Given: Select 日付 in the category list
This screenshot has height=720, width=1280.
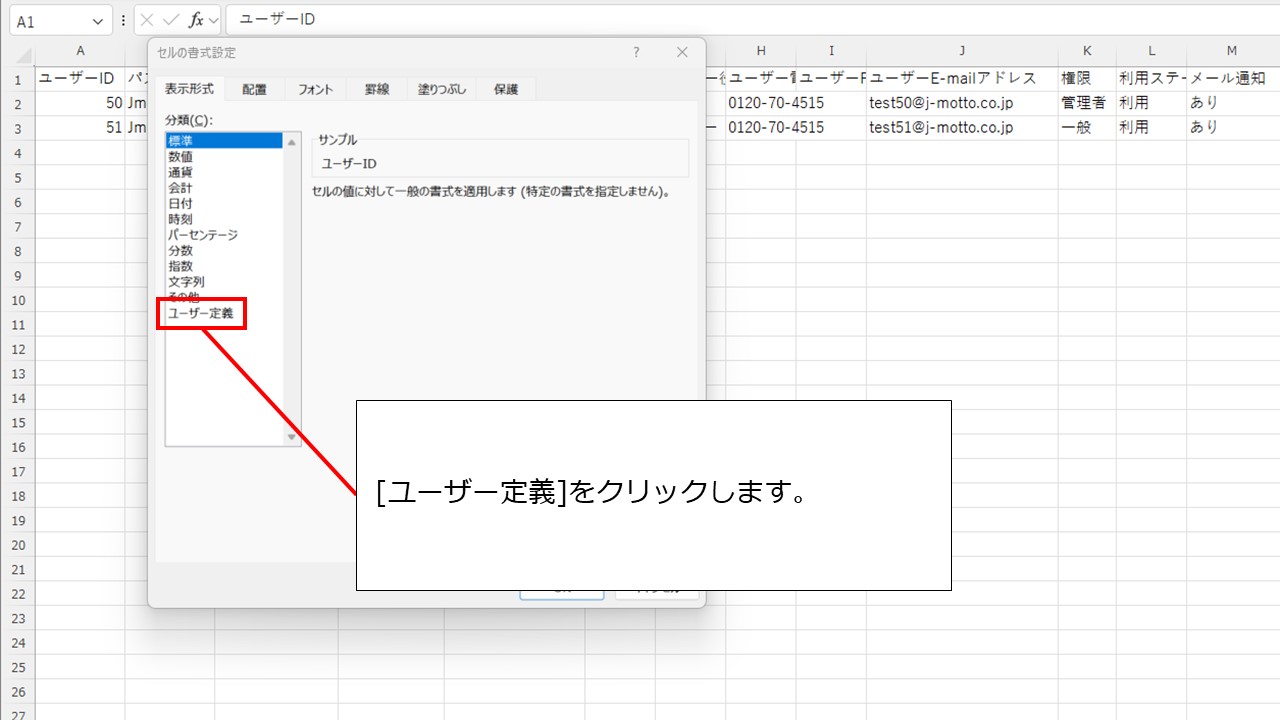Looking at the screenshot, I should point(181,203).
